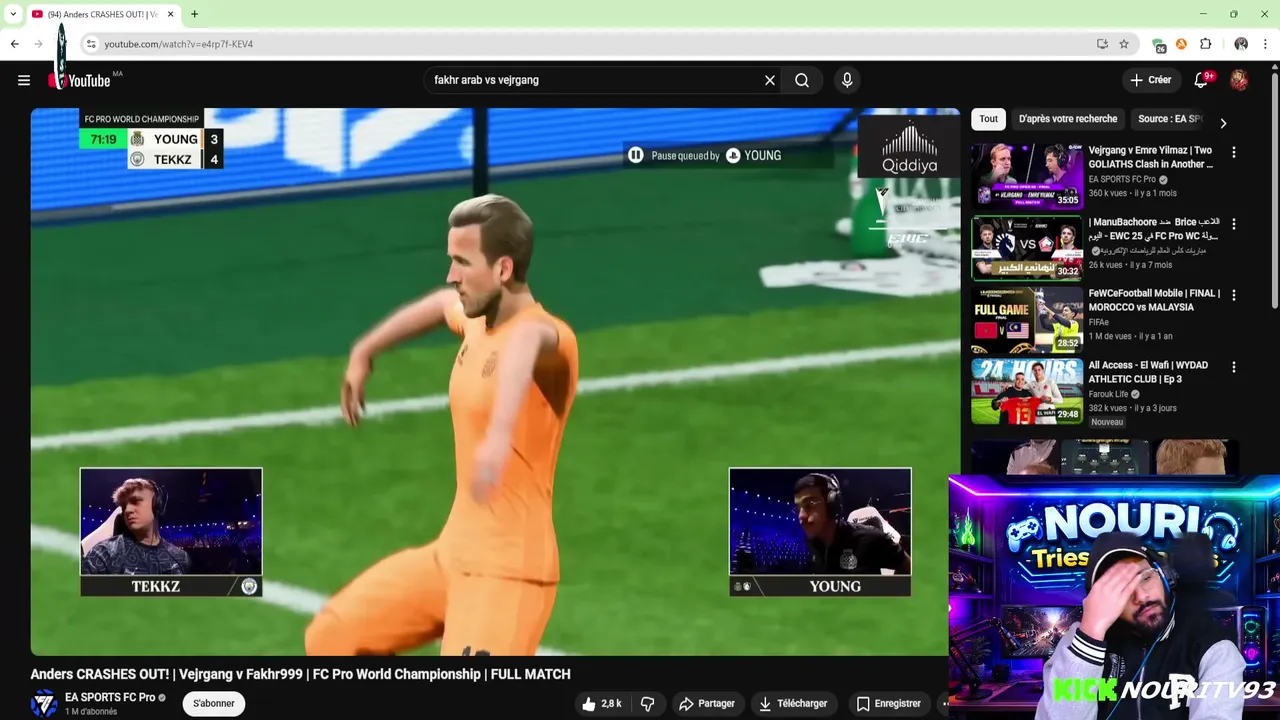Open the tab search dropdown arrow

(x=13, y=14)
